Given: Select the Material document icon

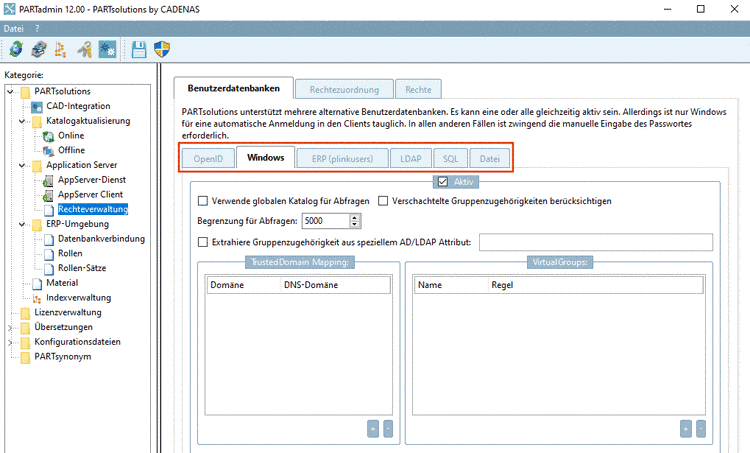Looking at the screenshot, I should [37, 284].
